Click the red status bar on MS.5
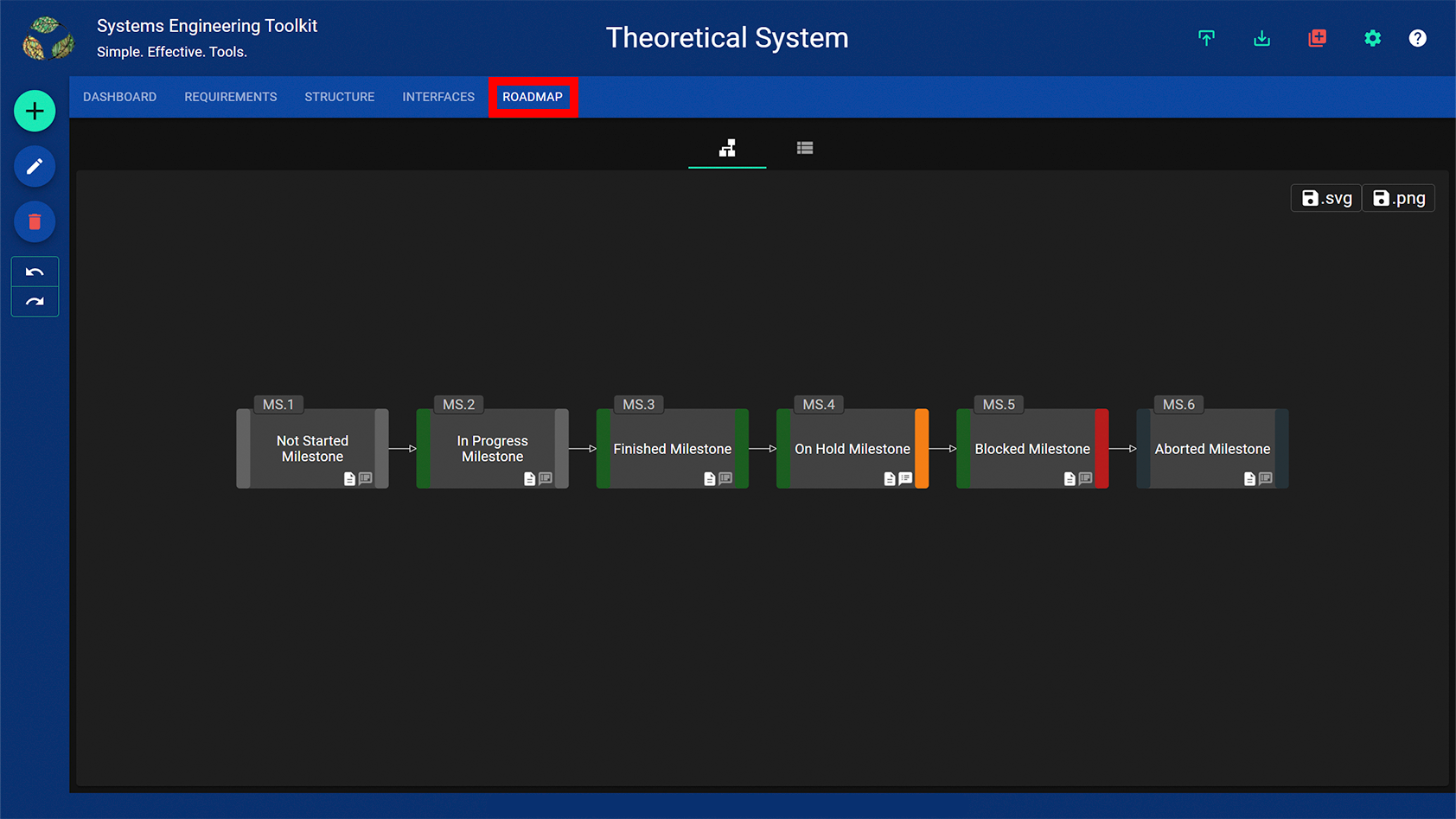Image resolution: width=1456 pixels, height=819 pixels. [1102, 449]
